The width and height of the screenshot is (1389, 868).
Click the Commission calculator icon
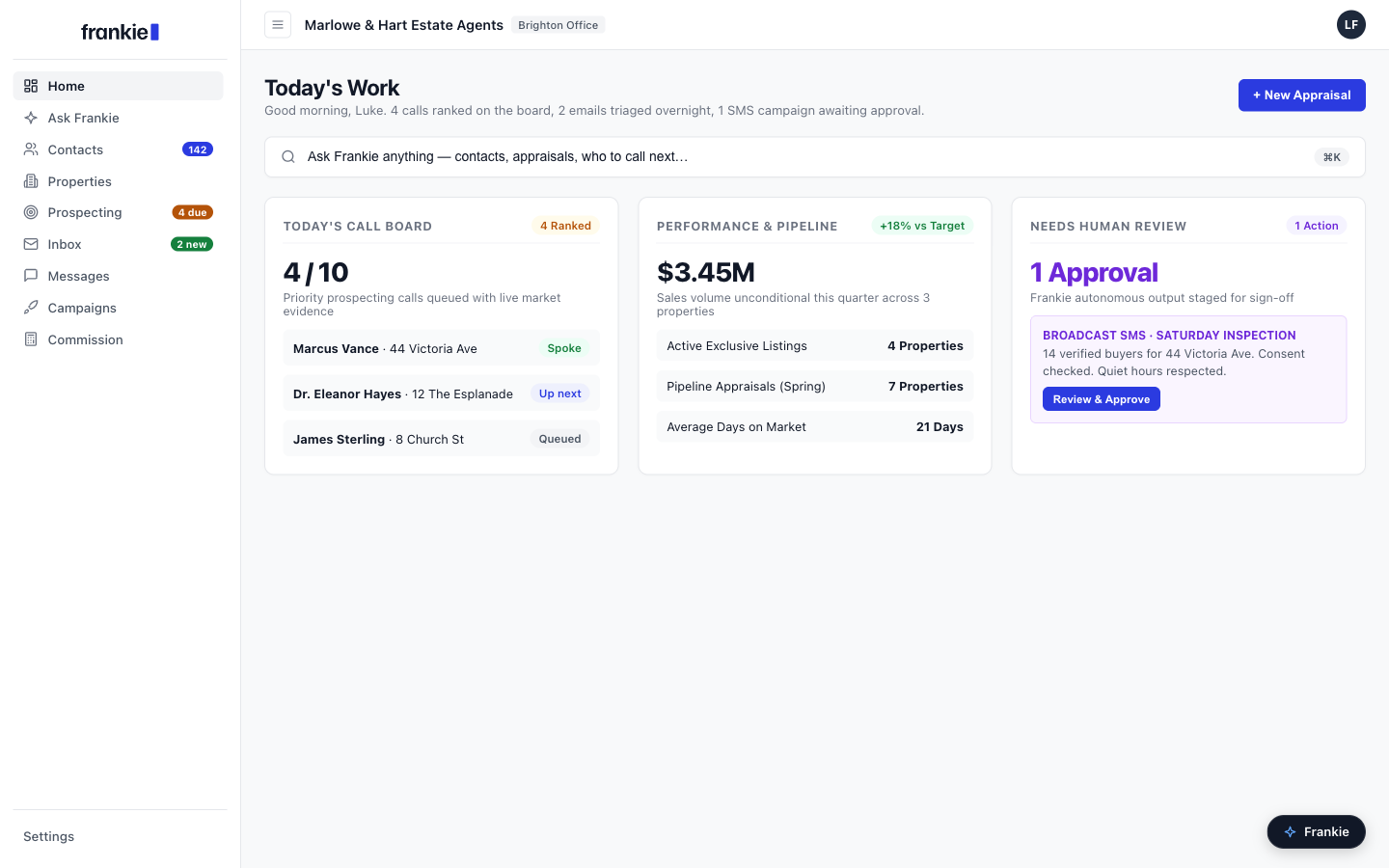pyautogui.click(x=31, y=339)
